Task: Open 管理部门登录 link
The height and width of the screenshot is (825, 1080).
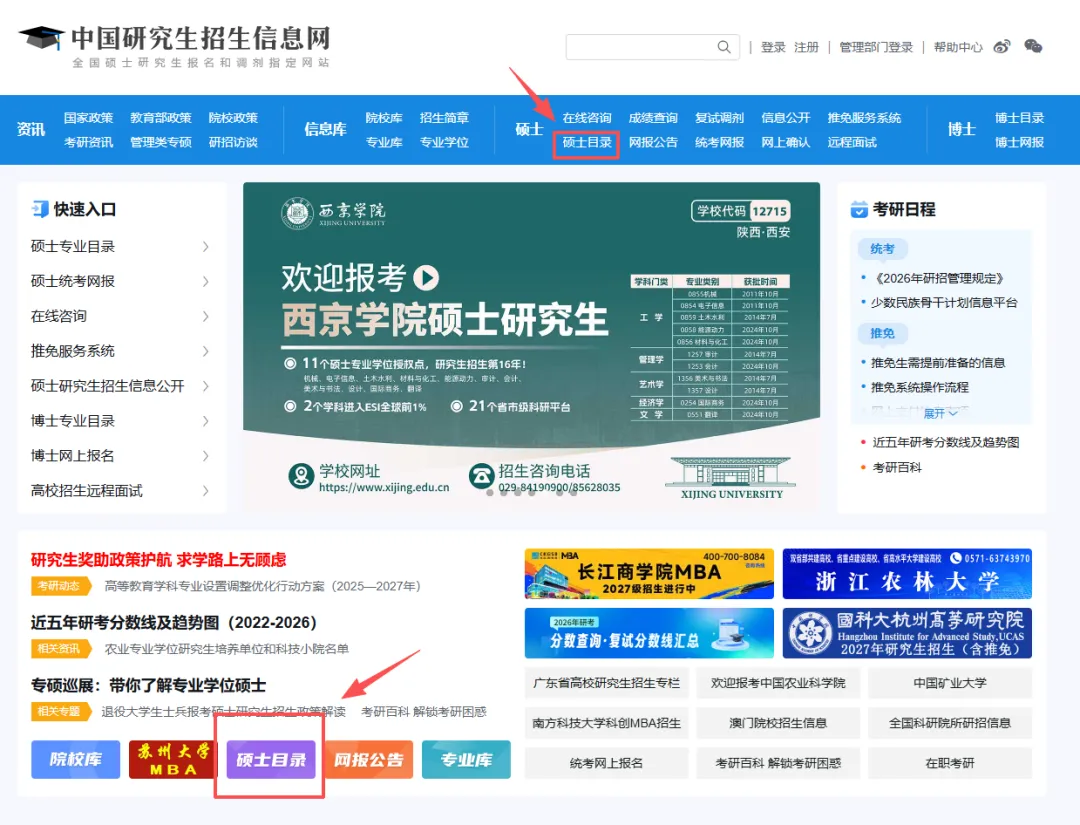Action: click(875, 47)
